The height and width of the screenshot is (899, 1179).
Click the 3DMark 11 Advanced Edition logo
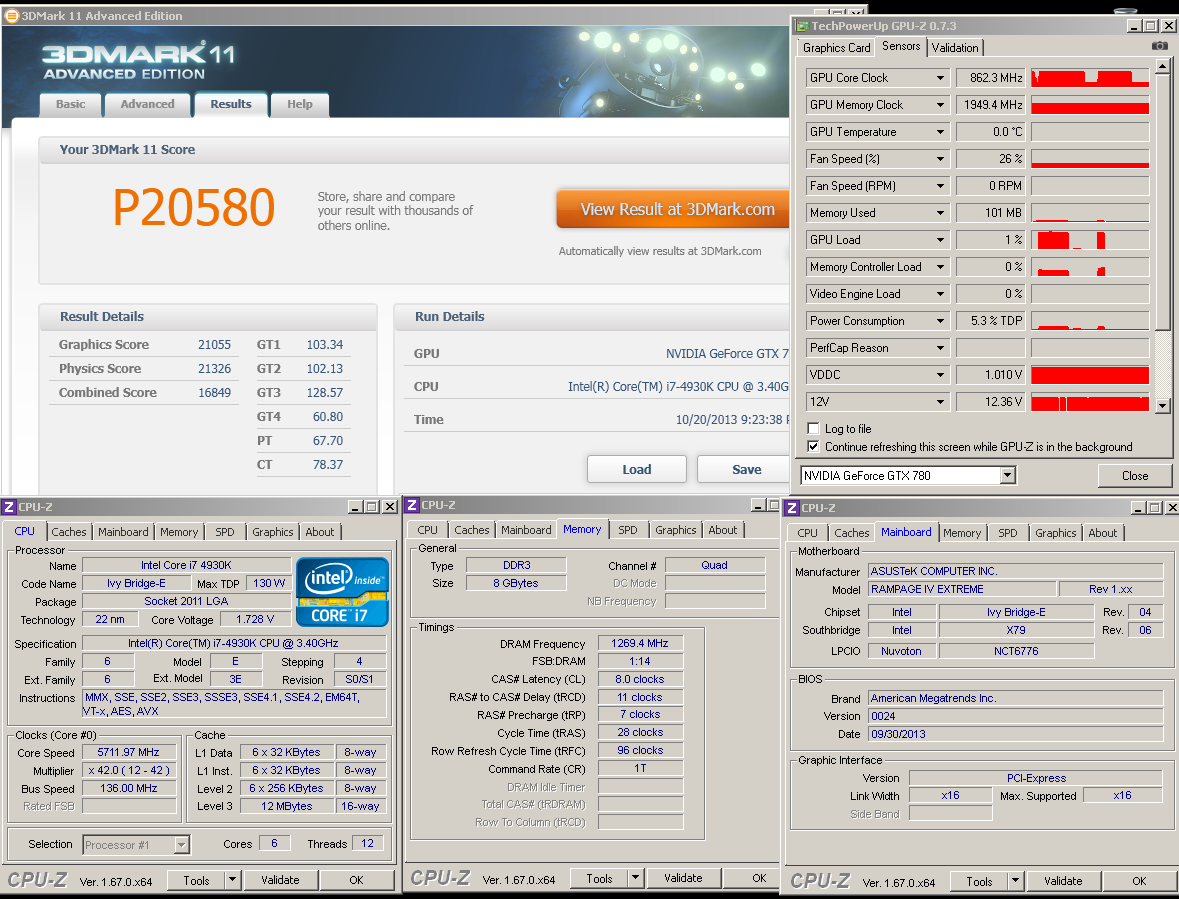point(138,60)
